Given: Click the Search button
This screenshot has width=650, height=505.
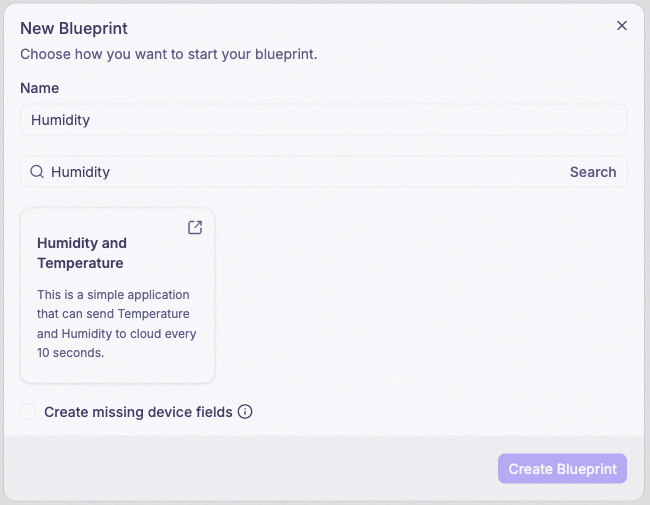Looking at the screenshot, I should (x=593, y=172).
